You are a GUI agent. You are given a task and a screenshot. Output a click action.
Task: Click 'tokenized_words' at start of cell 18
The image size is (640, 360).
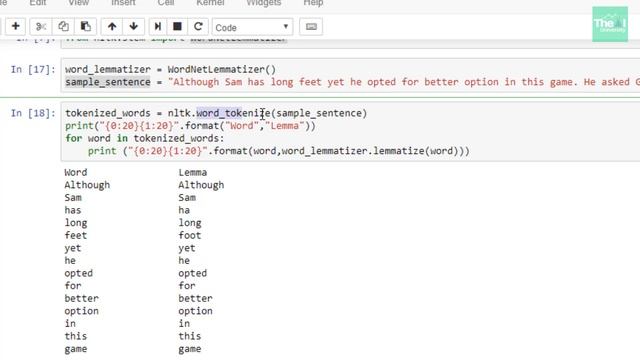108,113
